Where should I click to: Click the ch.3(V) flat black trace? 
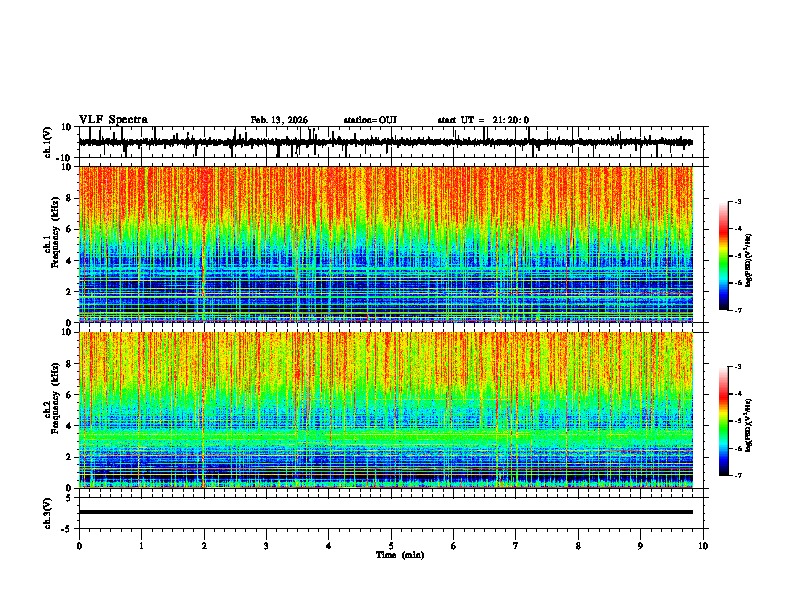386,512
